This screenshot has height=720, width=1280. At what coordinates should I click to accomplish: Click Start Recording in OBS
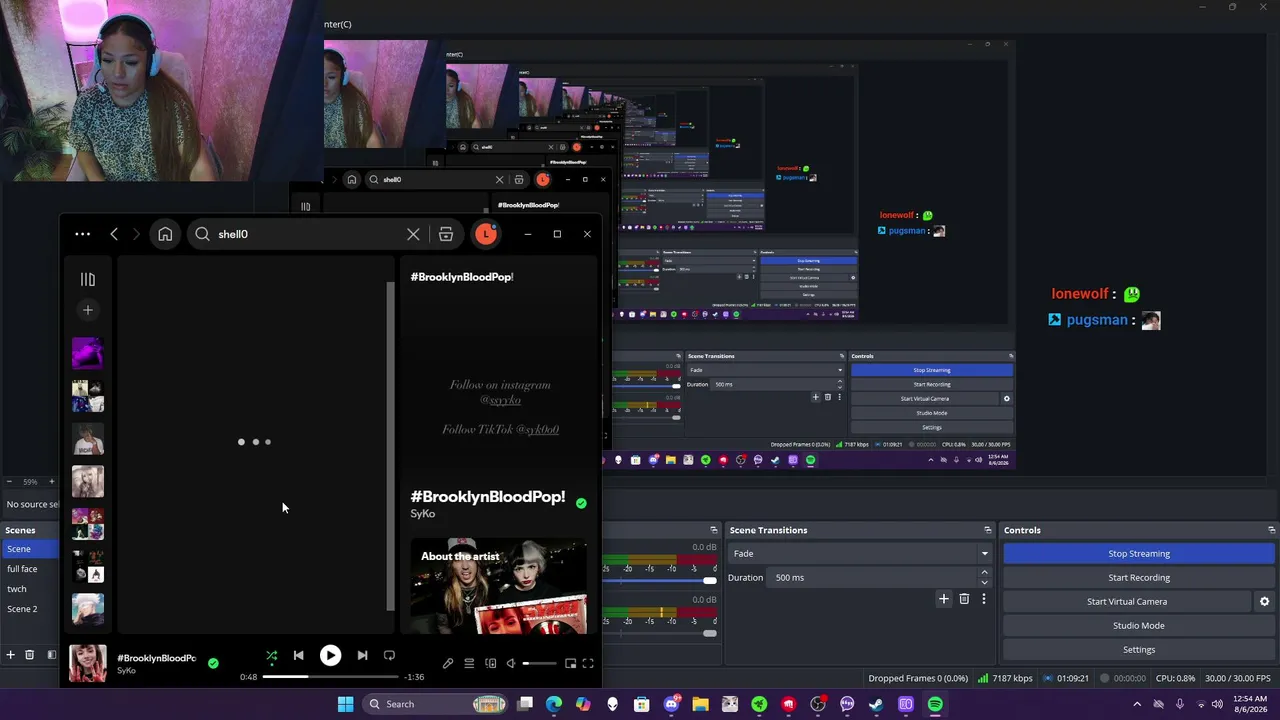1139,578
